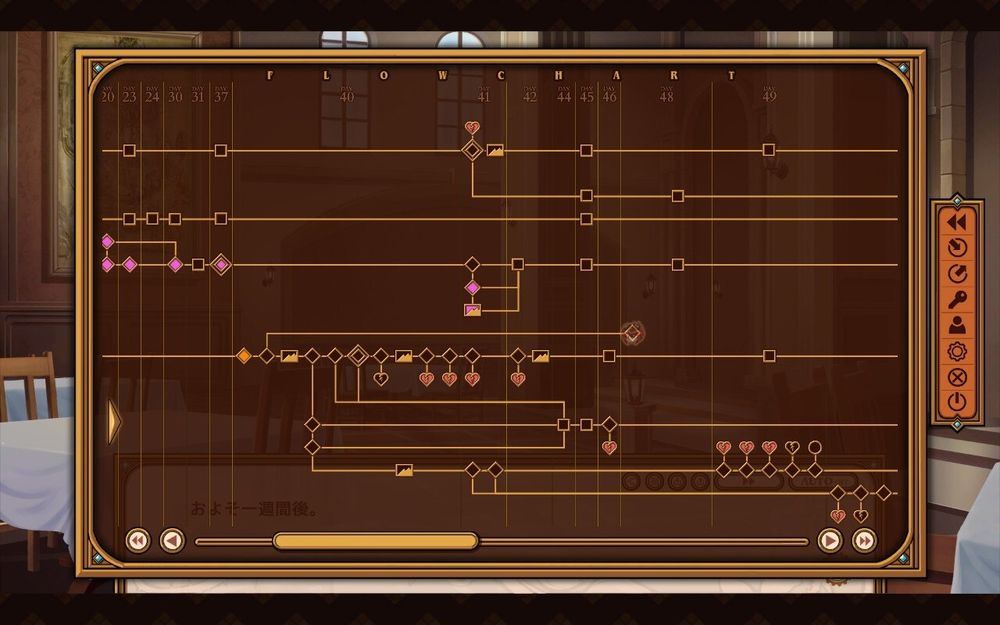The image size is (1000, 625).
Task: Select the square node under Day 24
Action: tap(152, 219)
